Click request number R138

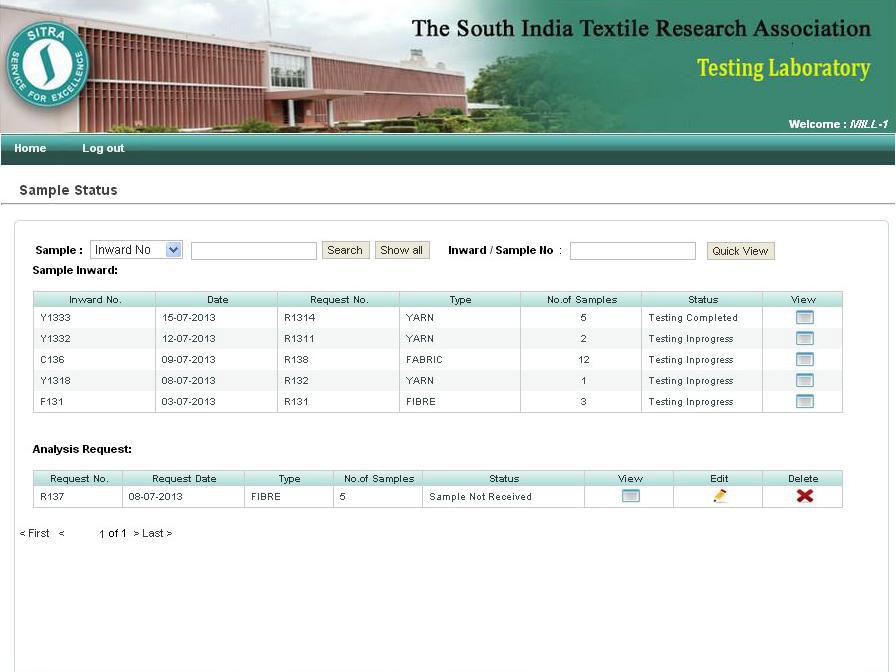296,359
